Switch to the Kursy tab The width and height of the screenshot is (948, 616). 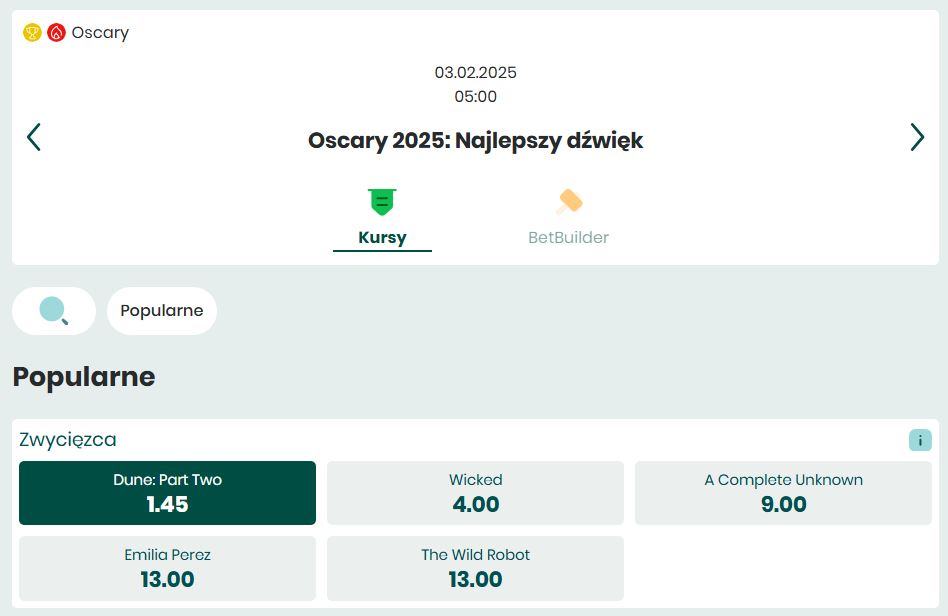point(382,237)
